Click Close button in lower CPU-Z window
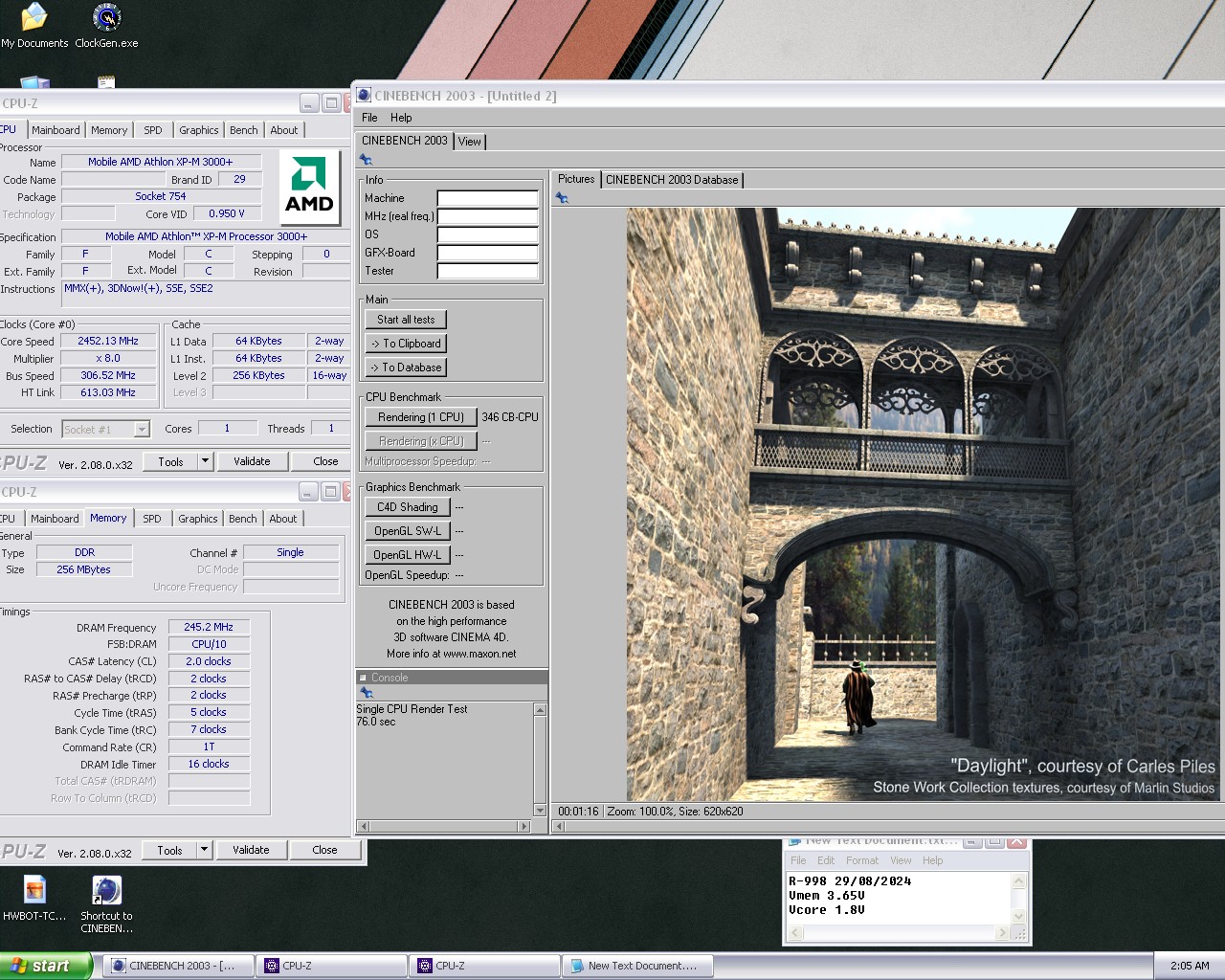1225x980 pixels. (x=324, y=850)
